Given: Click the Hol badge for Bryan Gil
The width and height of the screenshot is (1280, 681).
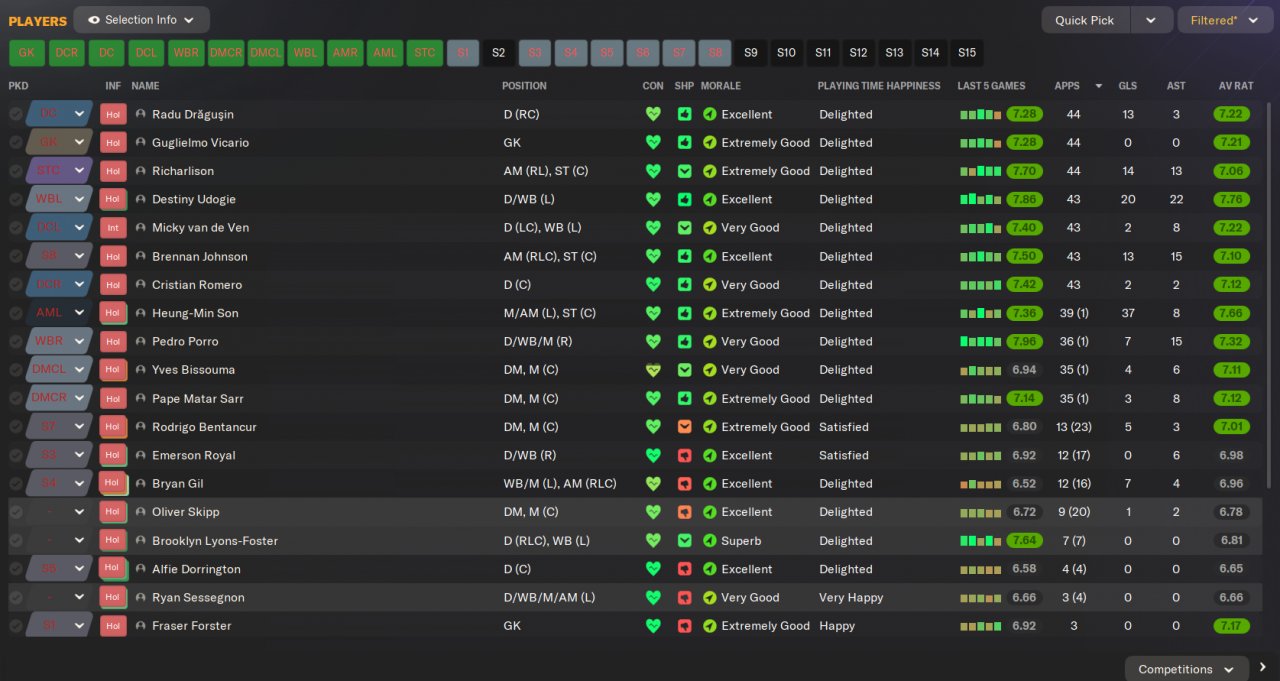Looking at the screenshot, I should (113, 484).
